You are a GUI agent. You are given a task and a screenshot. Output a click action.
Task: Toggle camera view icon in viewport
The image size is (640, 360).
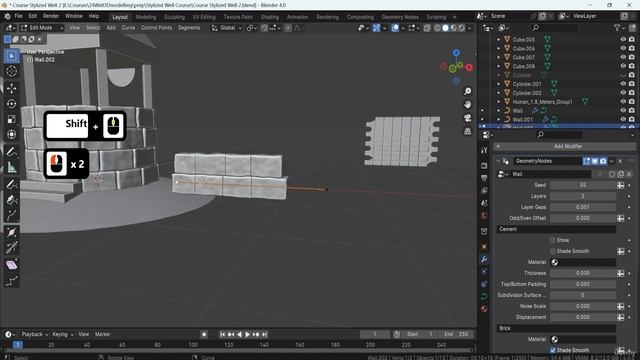point(467,118)
